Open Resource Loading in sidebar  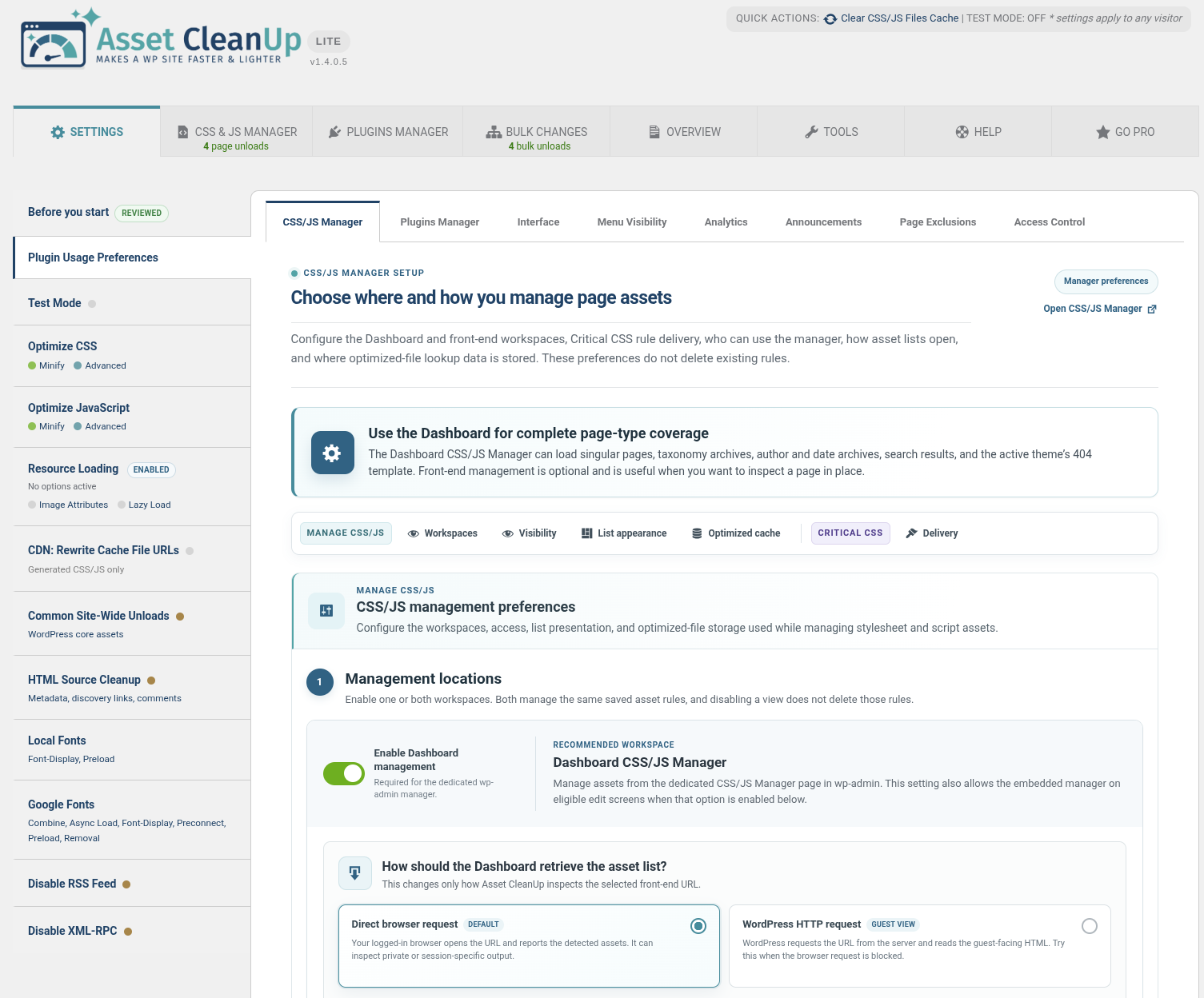[x=132, y=486]
